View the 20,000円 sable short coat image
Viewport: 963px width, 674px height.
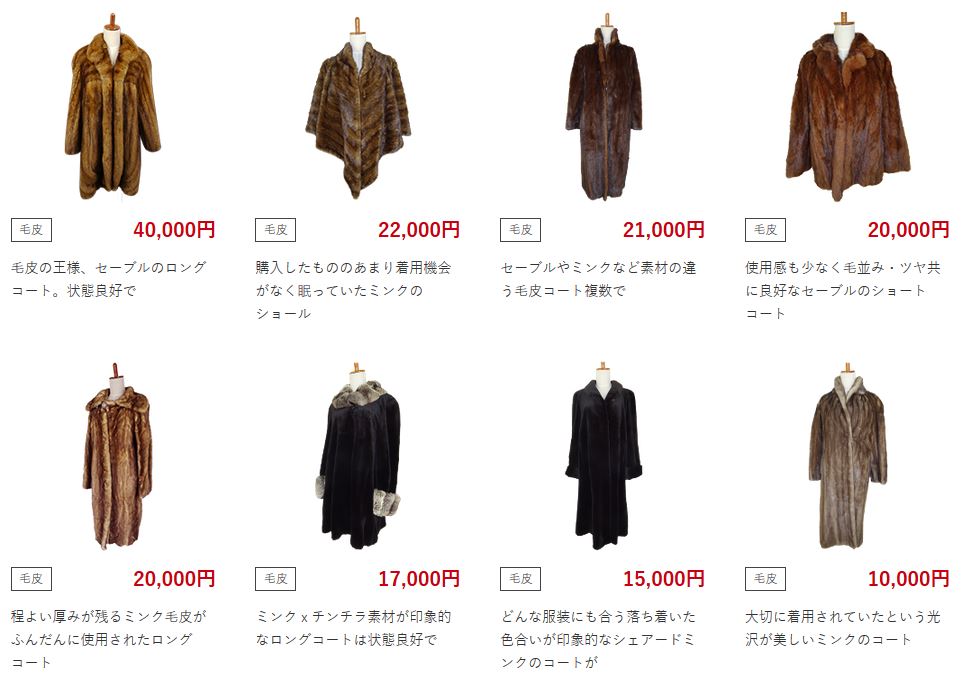click(848, 106)
